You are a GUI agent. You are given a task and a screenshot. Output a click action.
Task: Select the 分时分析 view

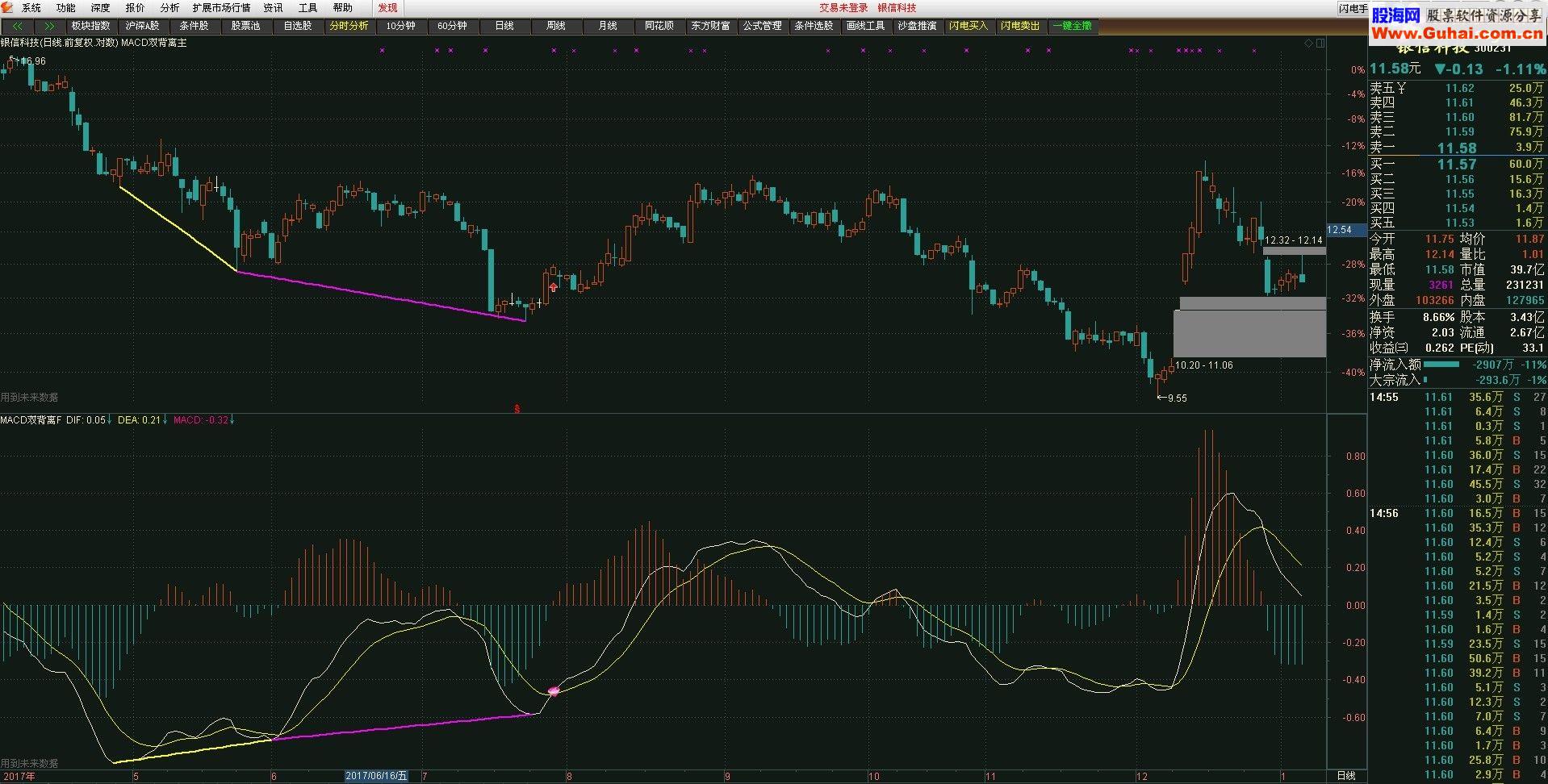pyautogui.click(x=349, y=26)
